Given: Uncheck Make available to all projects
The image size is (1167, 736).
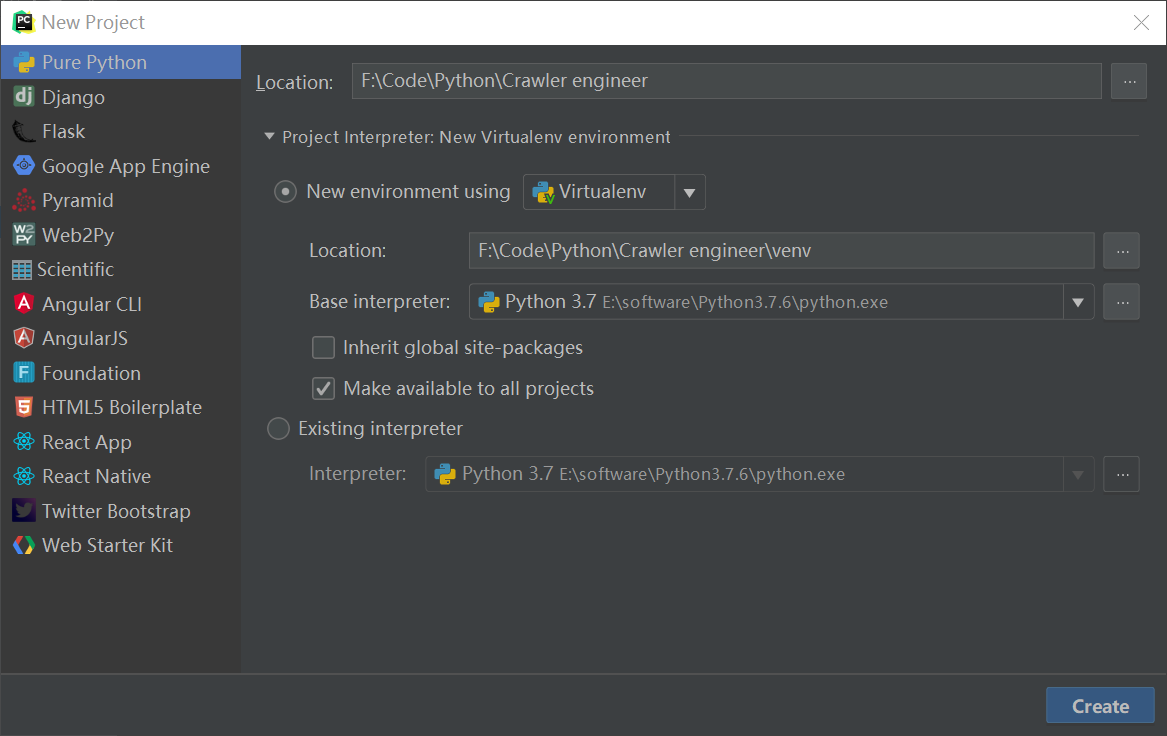Looking at the screenshot, I should click(x=323, y=388).
